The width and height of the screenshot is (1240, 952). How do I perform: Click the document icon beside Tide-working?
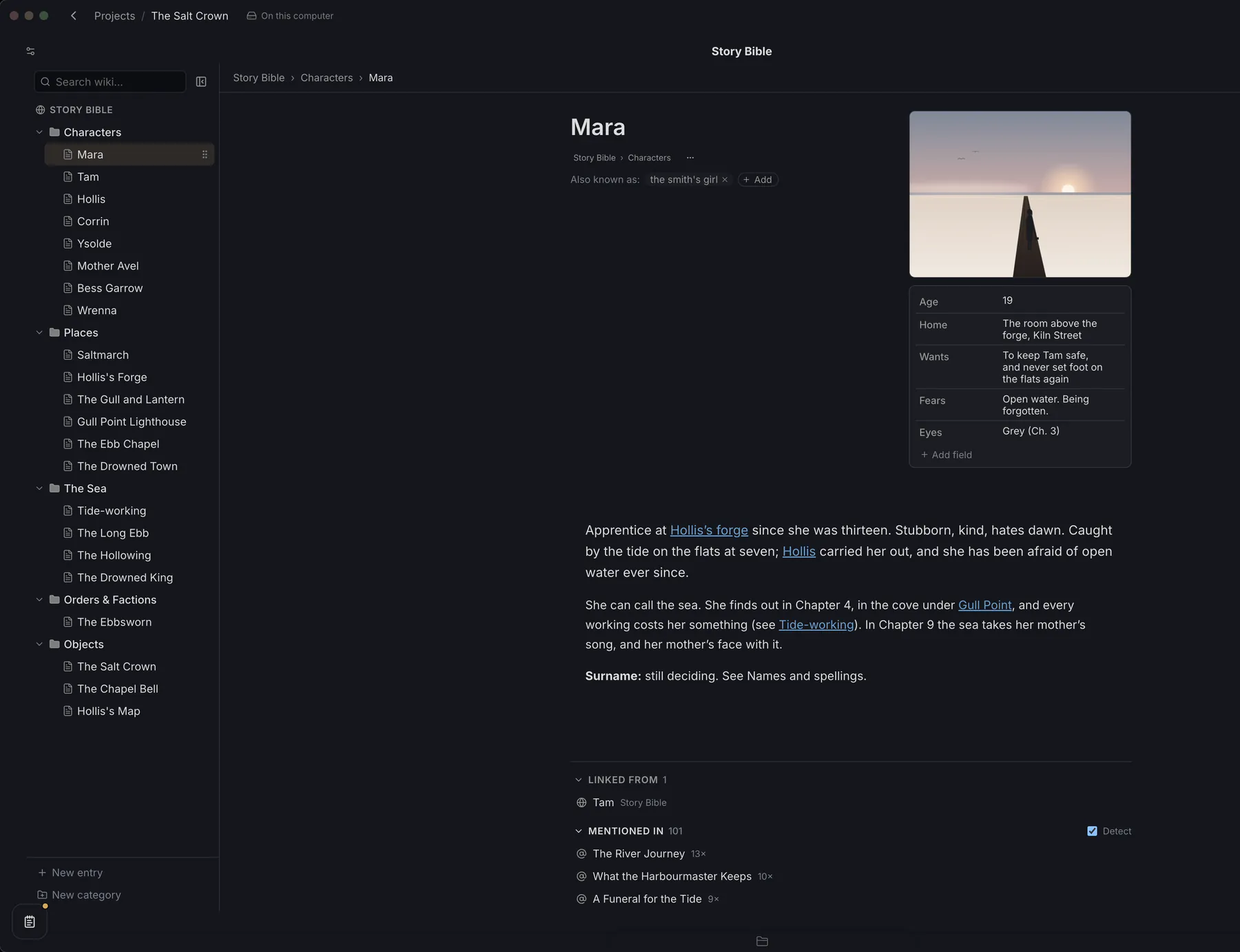(x=68, y=511)
